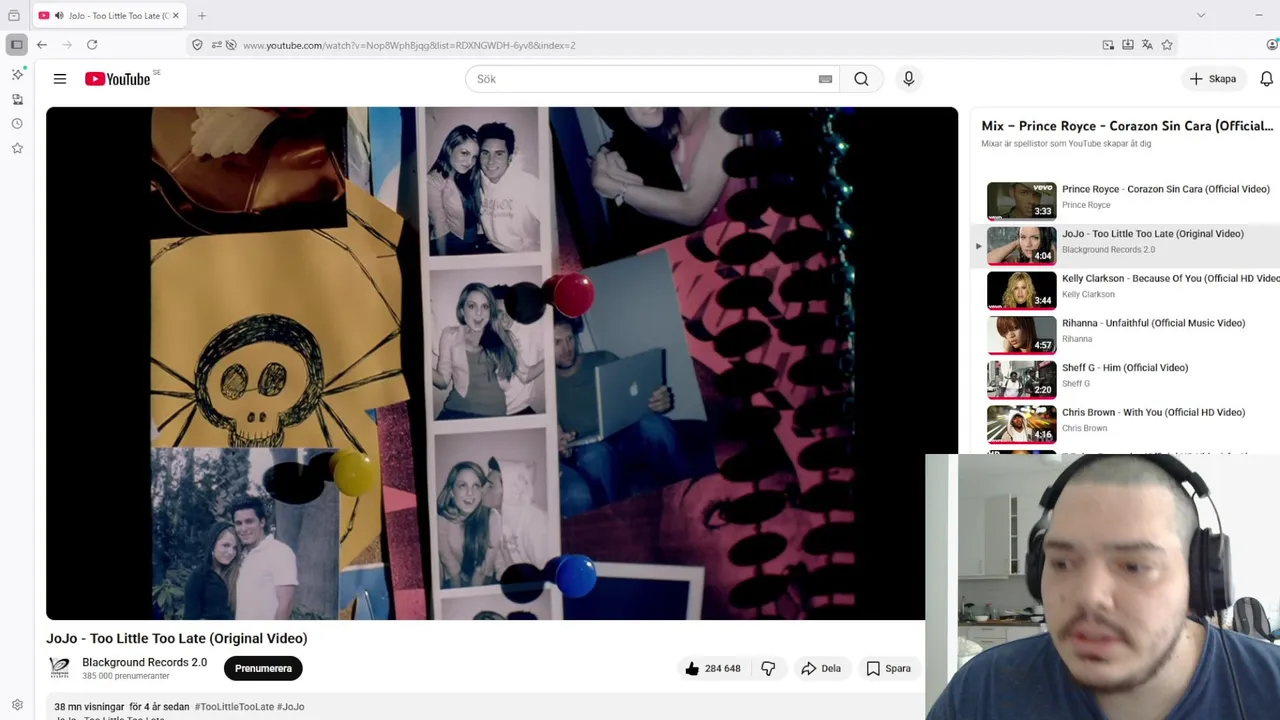Click the #JoJo hashtag
This screenshot has height=720, width=1280.
[x=290, y=707]
